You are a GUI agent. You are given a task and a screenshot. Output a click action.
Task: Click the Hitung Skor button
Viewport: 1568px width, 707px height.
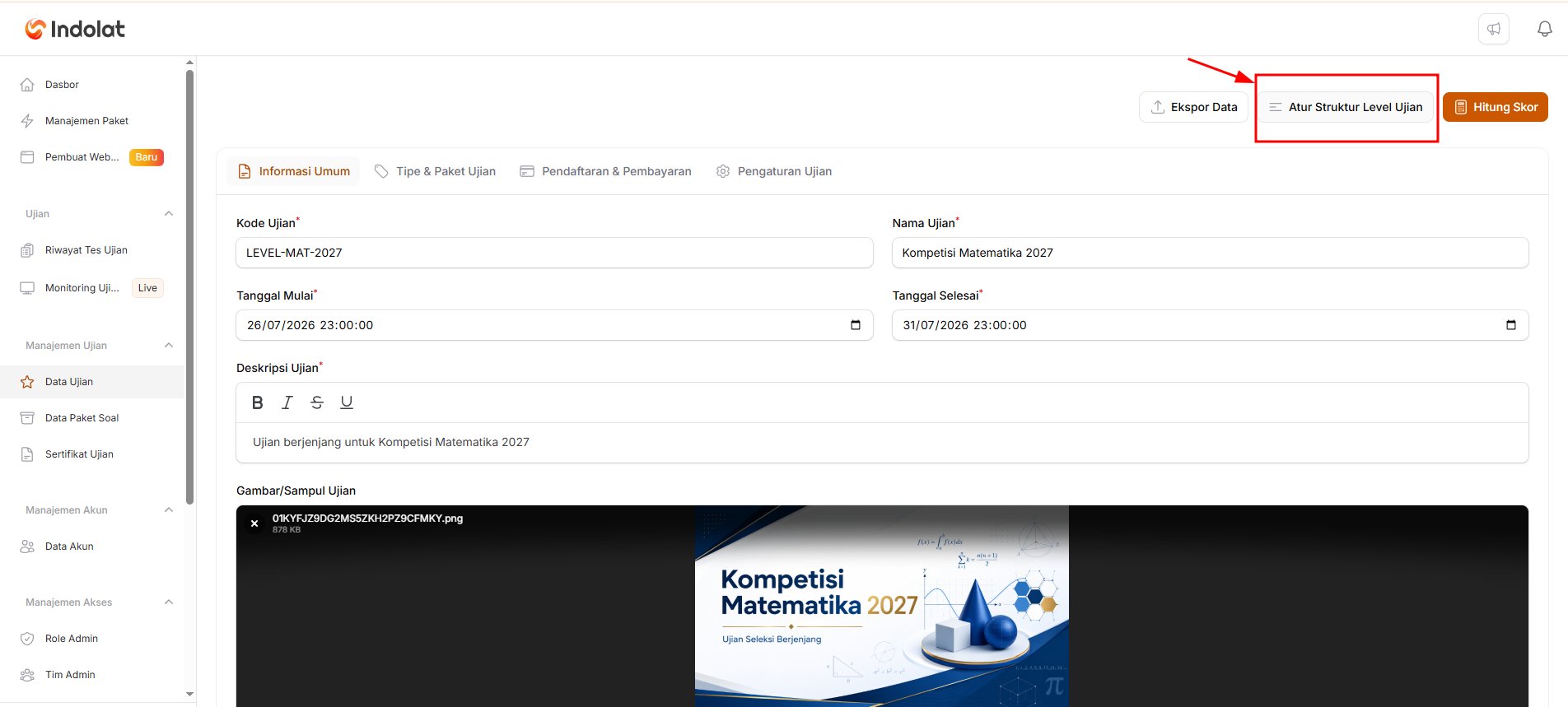coord(1496,107)
